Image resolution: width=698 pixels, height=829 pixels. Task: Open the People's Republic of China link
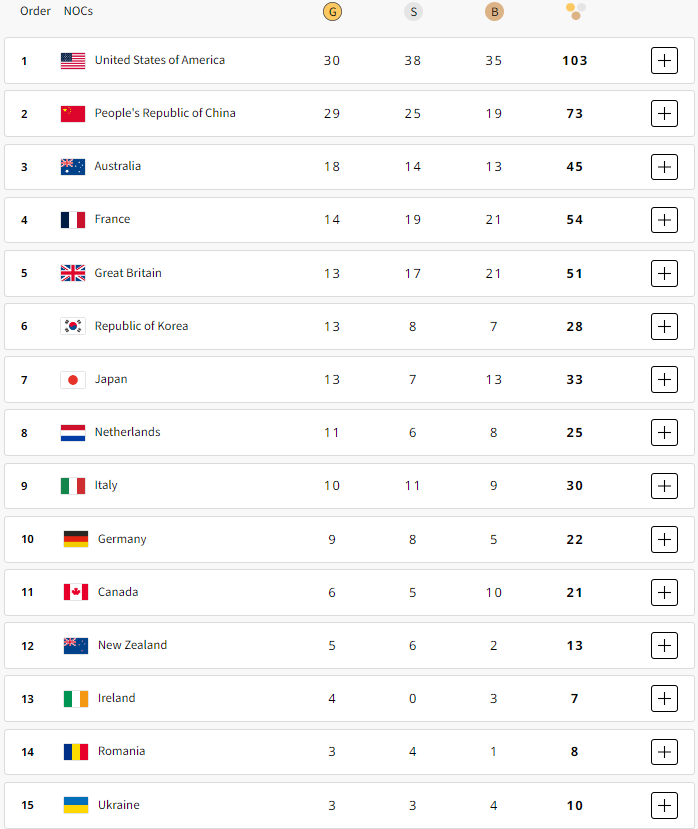[165, 113]
